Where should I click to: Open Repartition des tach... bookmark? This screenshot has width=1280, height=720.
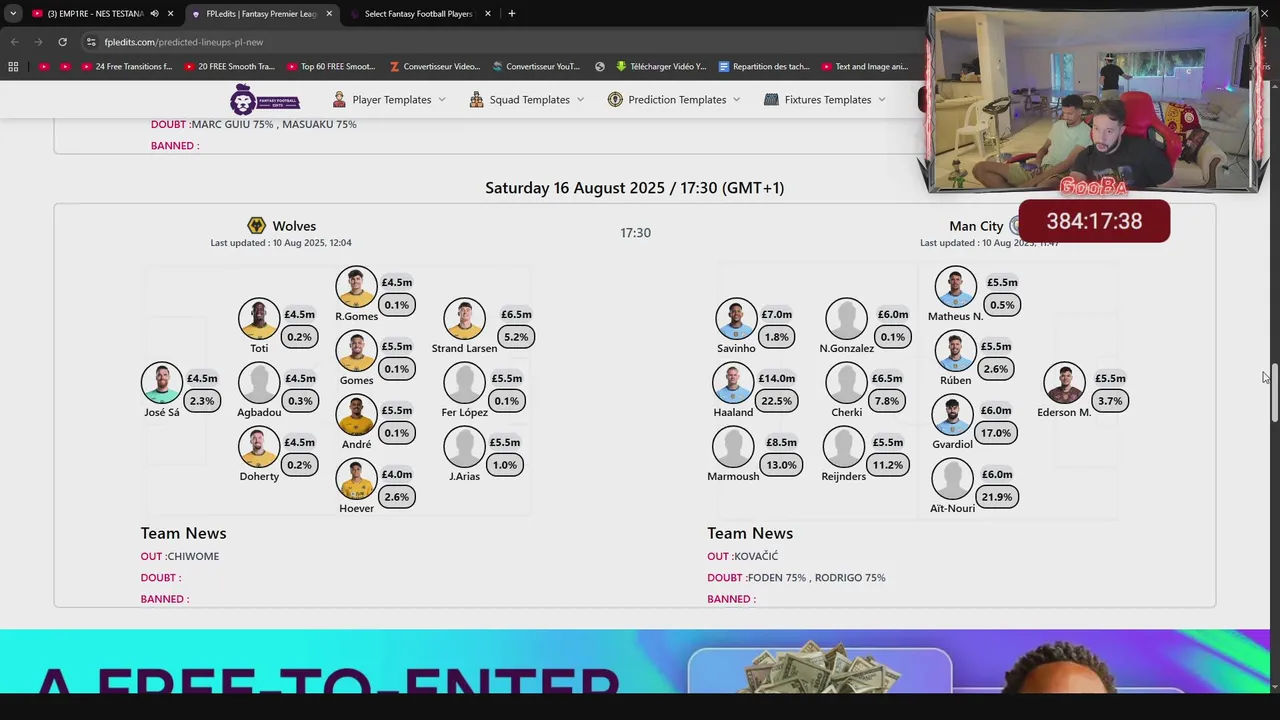coord(763,67)
